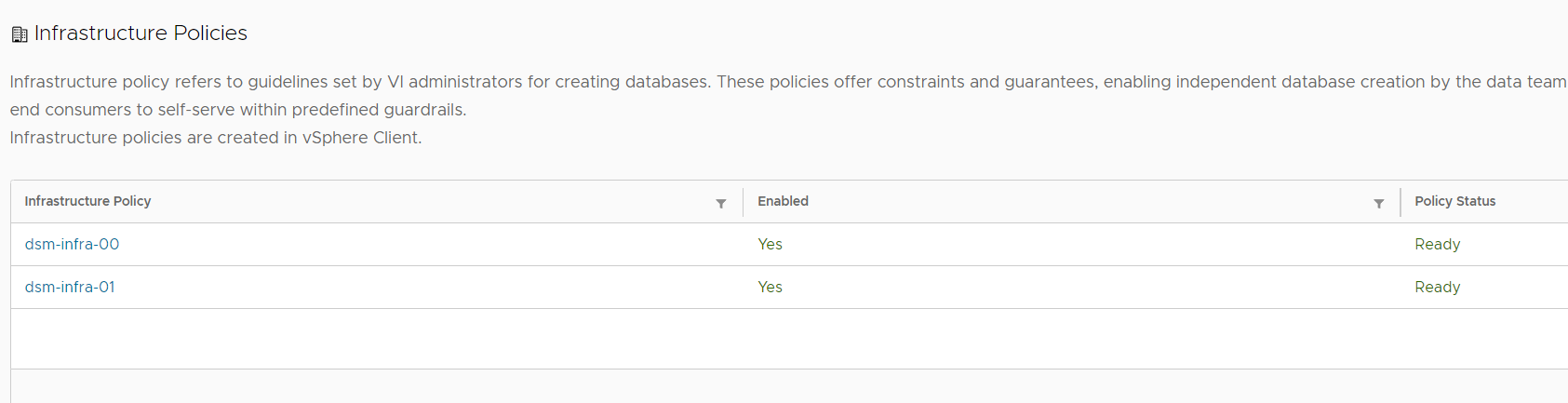Click Ready status in dsm-infra-00 row
Image resolution: width=1568 pixels, height=403 pixels.
coord(1437,244)
